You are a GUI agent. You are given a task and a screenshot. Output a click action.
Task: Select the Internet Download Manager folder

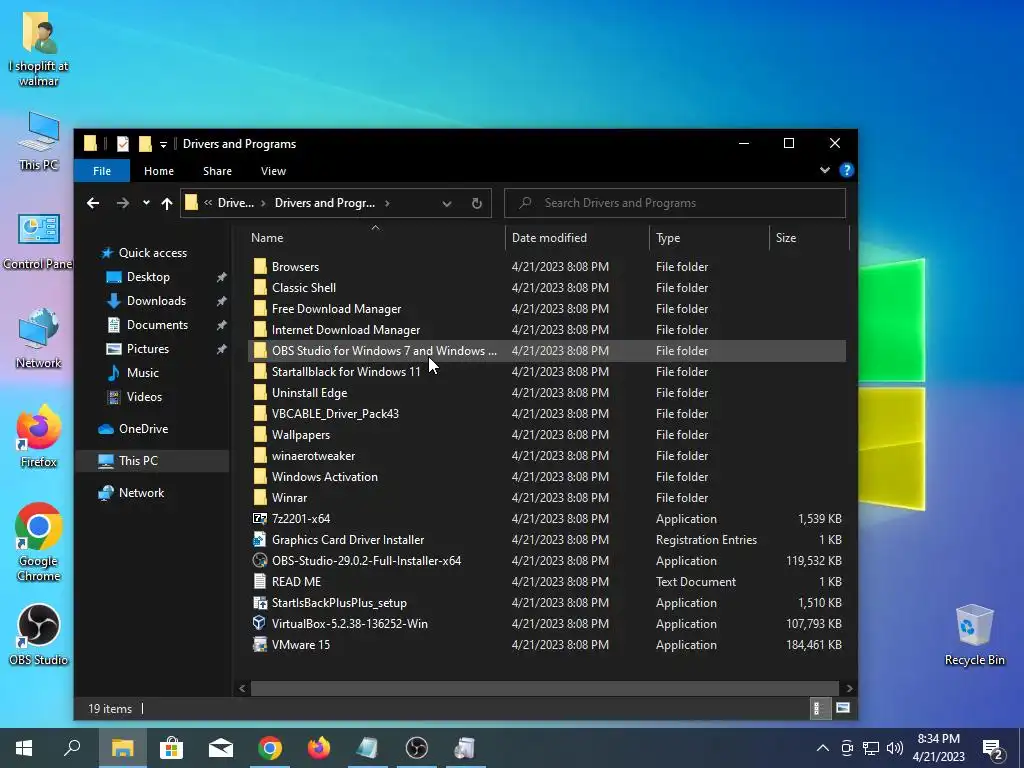point(346,330)
